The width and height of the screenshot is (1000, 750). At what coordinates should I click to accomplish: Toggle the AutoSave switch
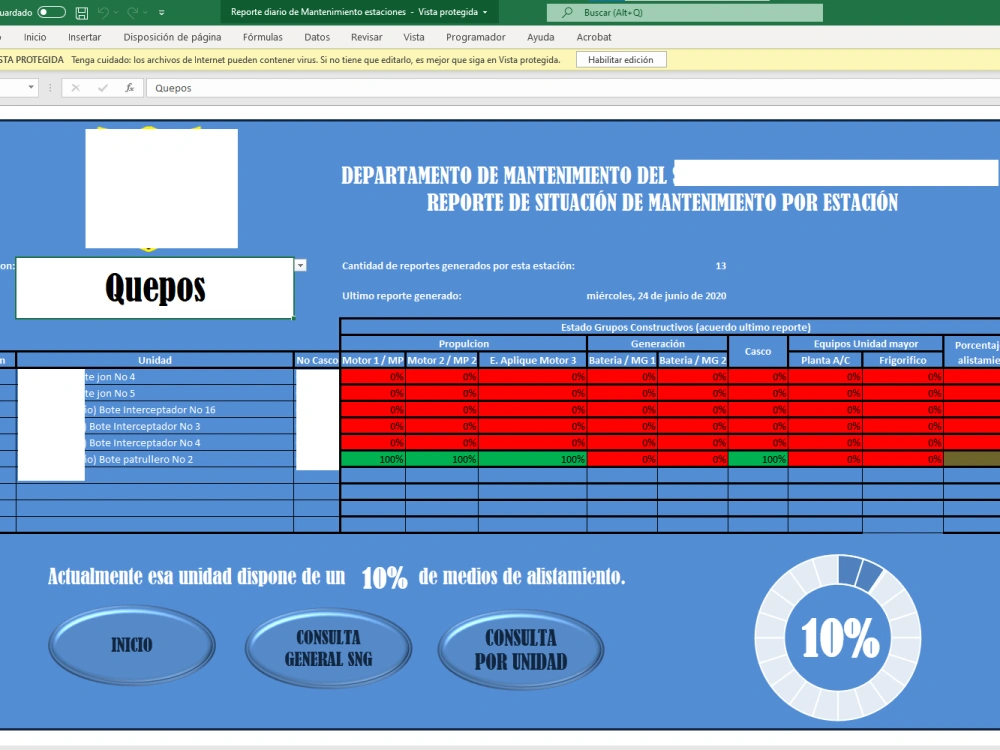[x=51, y=12]
